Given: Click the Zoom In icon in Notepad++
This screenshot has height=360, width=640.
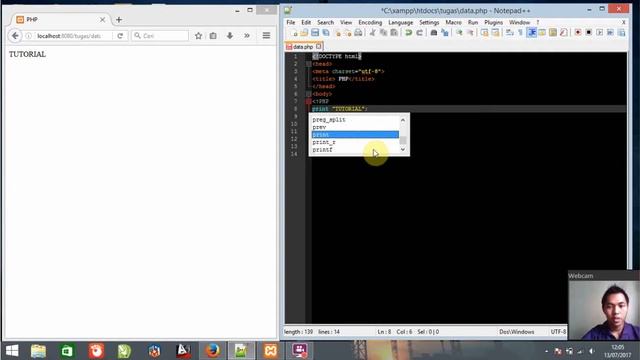Looking at the screenshot, I should pyautogui.click(x=459, y=33).
